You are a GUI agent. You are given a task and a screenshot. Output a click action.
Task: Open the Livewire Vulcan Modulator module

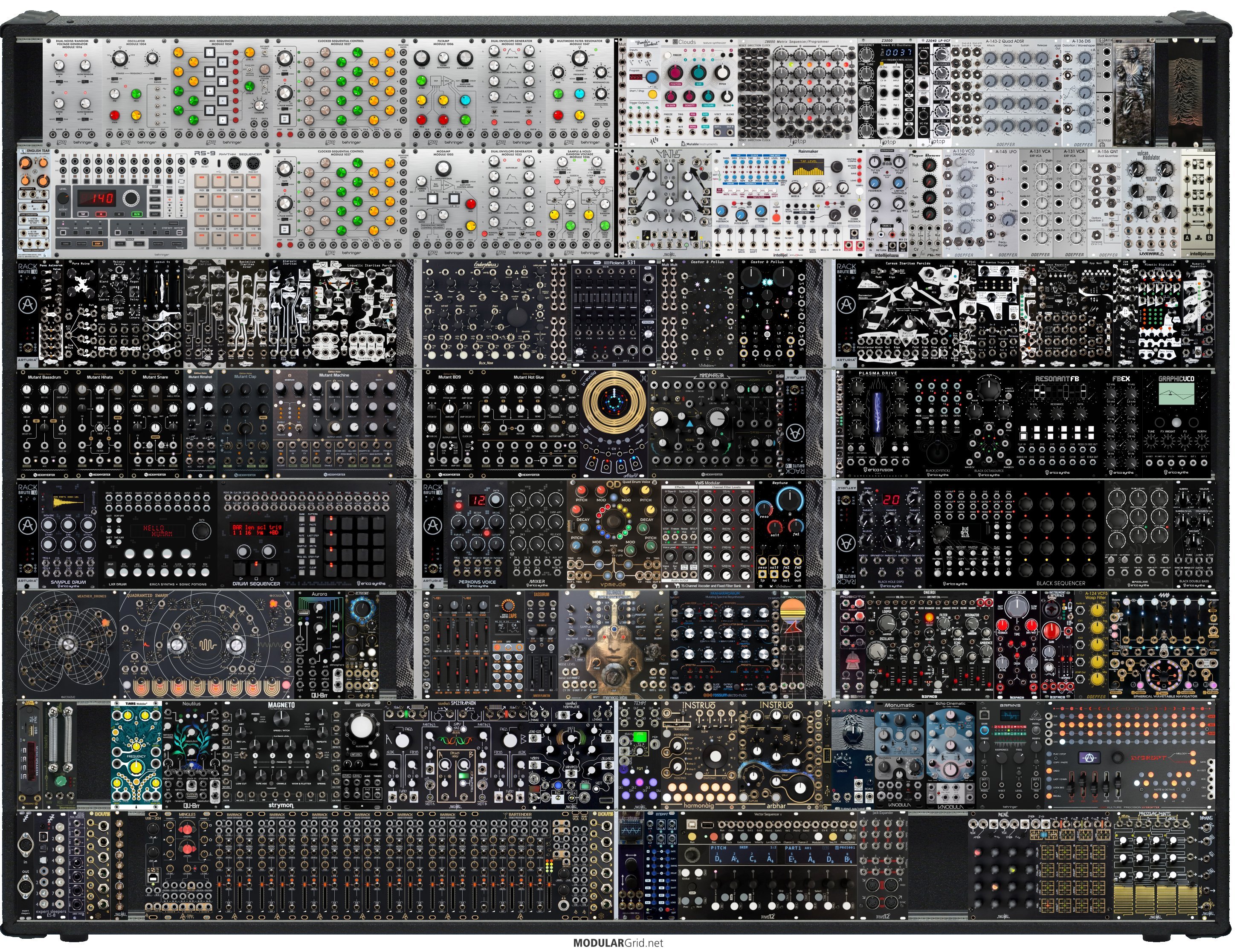click(1152, 203)
